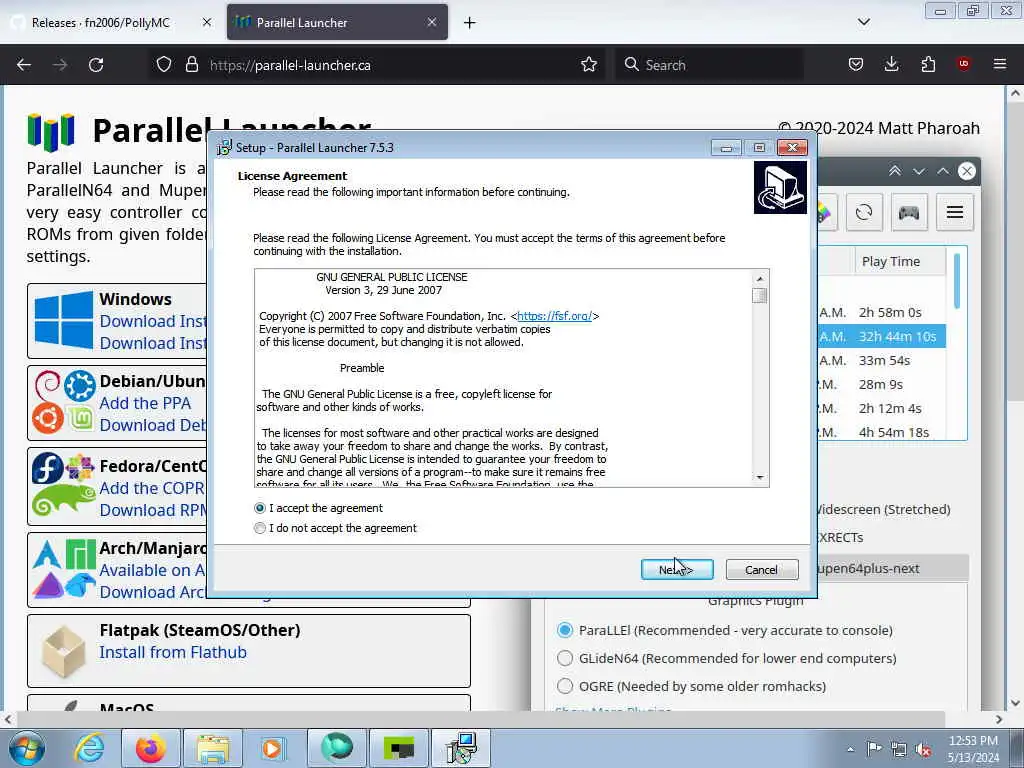
Task: Click the muted volume tray icon
Action: [923, 750]
